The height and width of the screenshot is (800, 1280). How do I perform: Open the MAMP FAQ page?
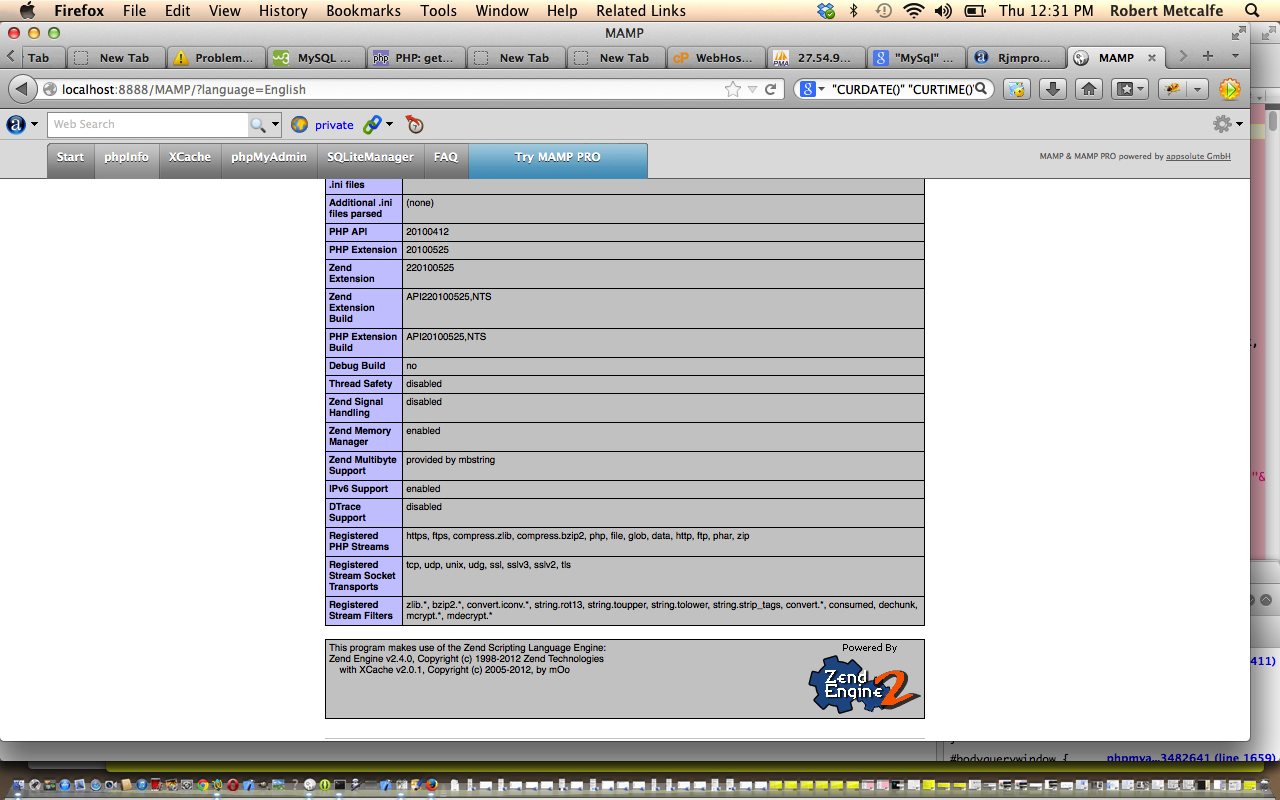click(x=446, y=160)
